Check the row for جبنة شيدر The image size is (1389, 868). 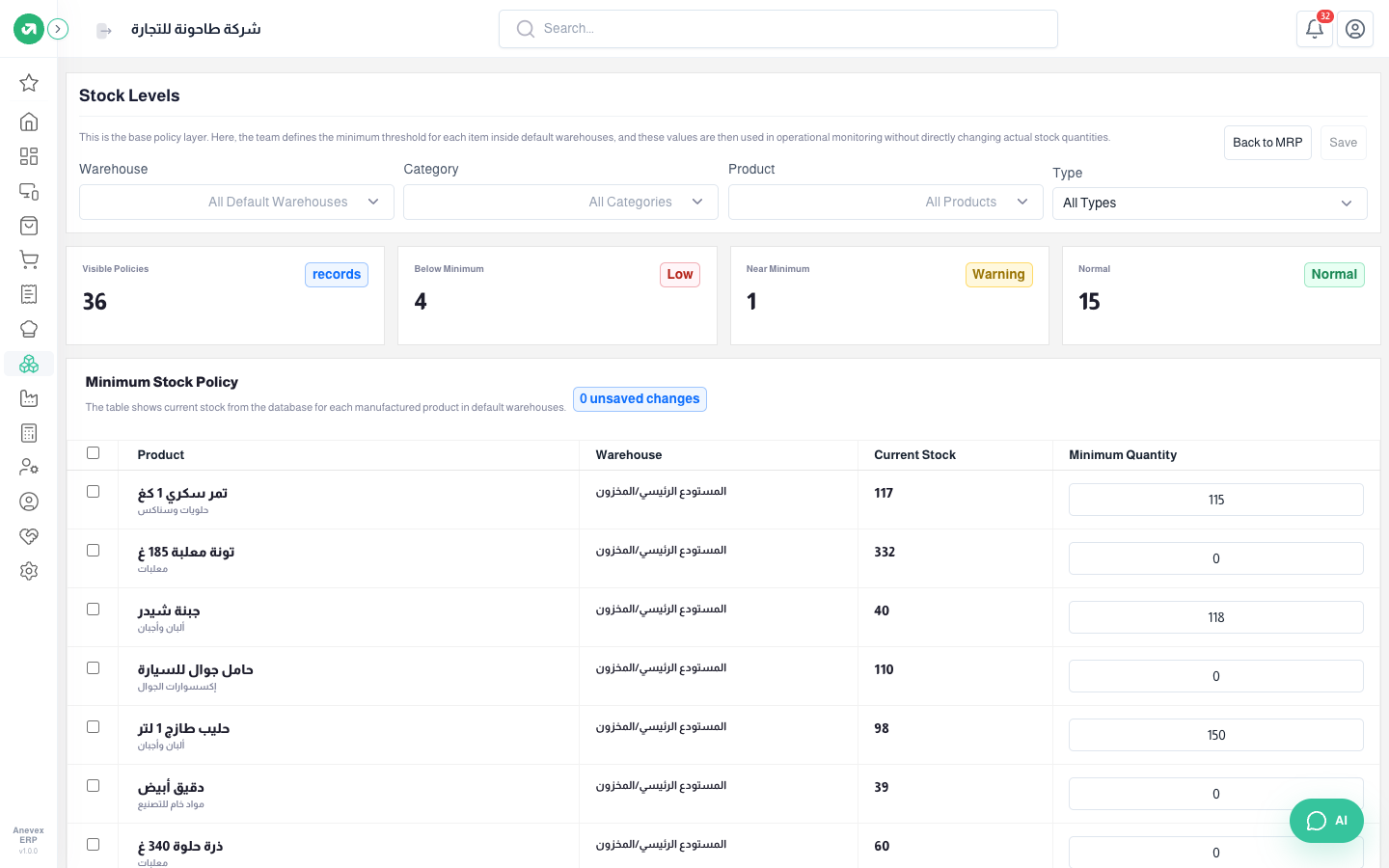(x=93, y=610)
